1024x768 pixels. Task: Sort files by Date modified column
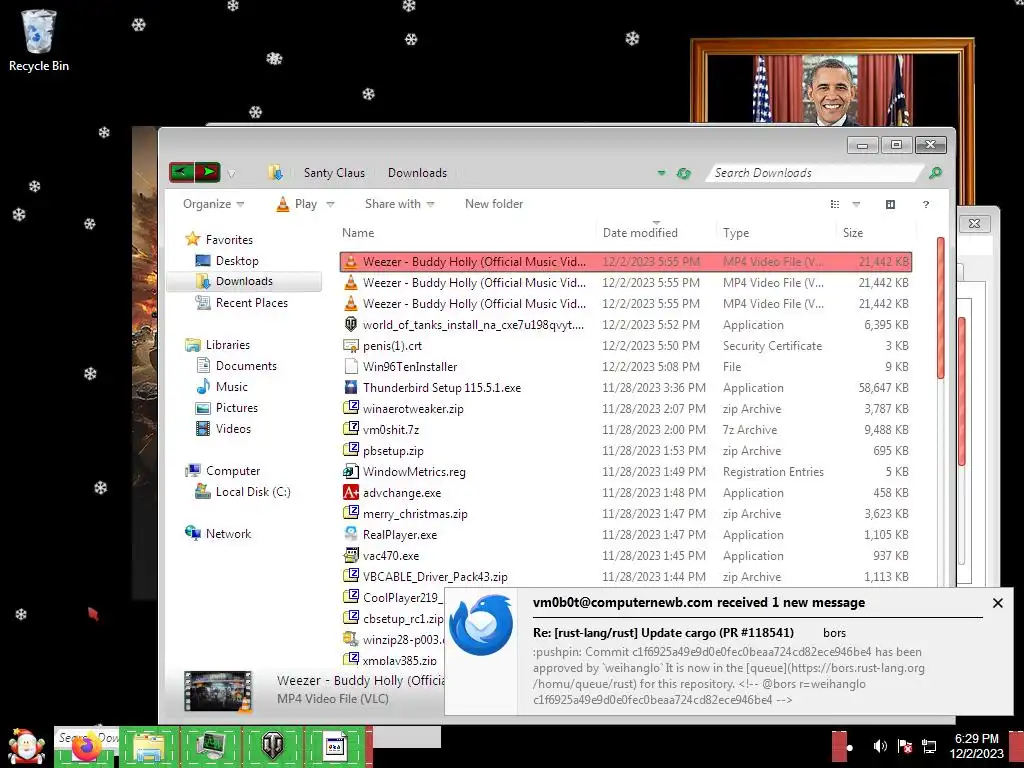tap(640, 232)
